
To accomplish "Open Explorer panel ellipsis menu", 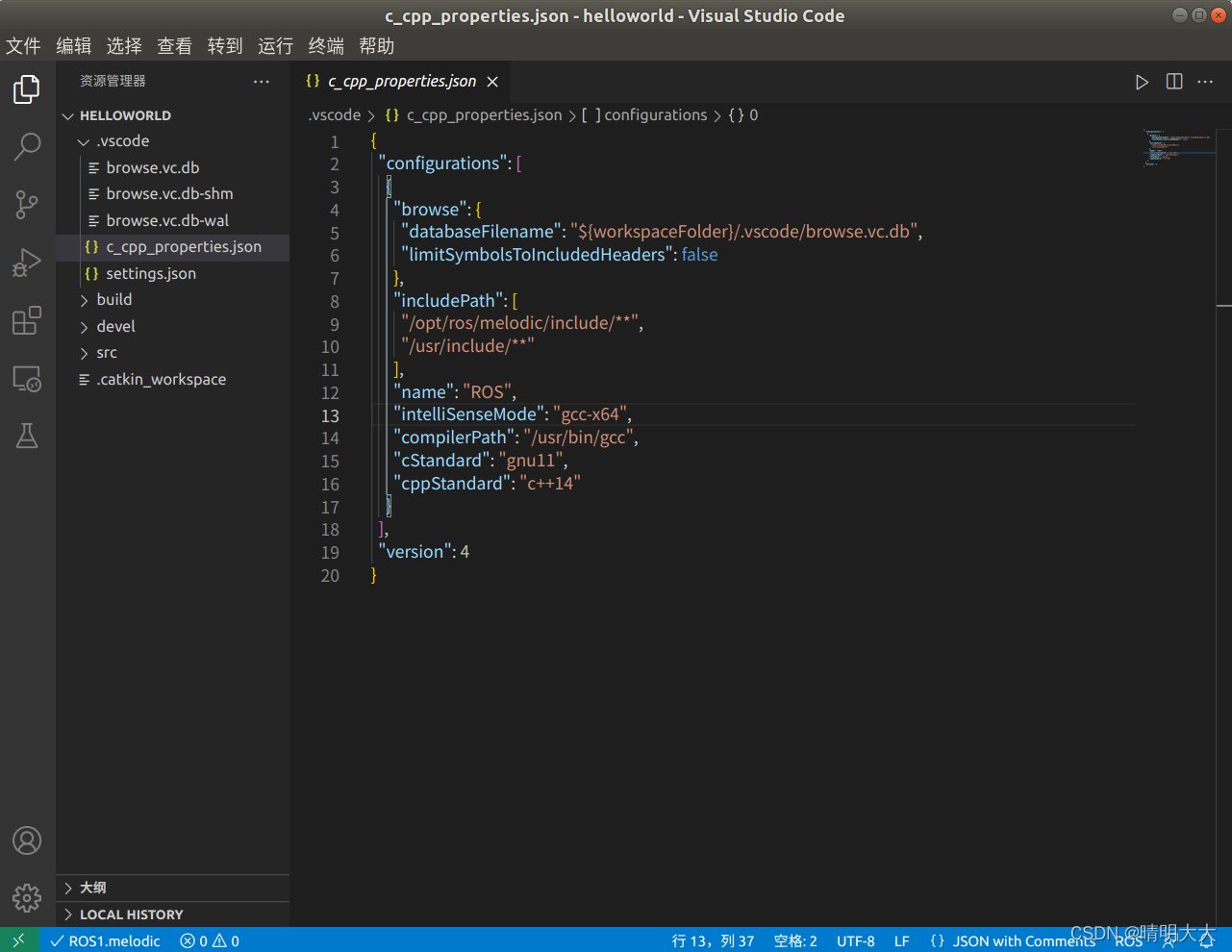I will 262,82.
